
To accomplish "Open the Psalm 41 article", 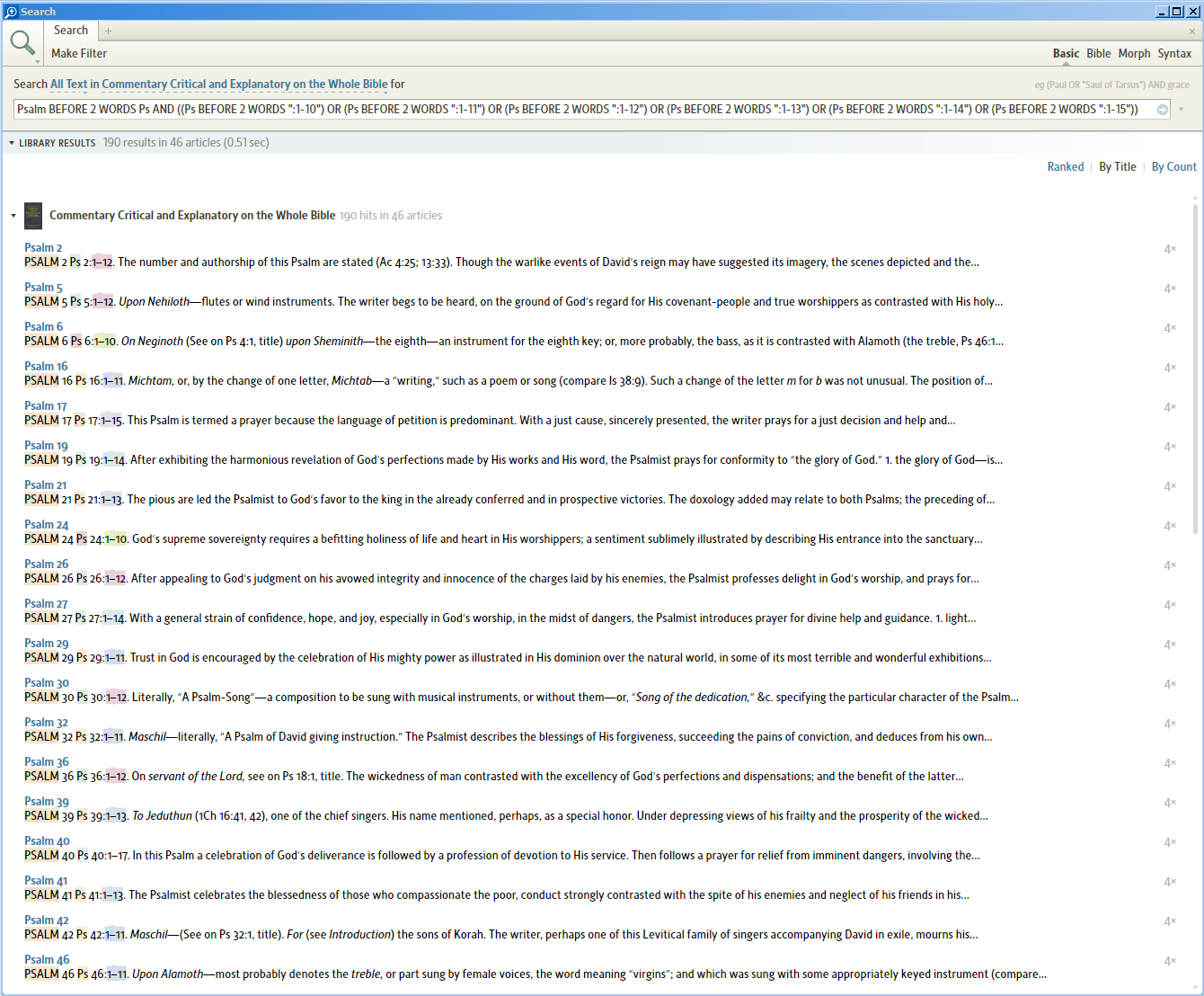I will (46, 880).
